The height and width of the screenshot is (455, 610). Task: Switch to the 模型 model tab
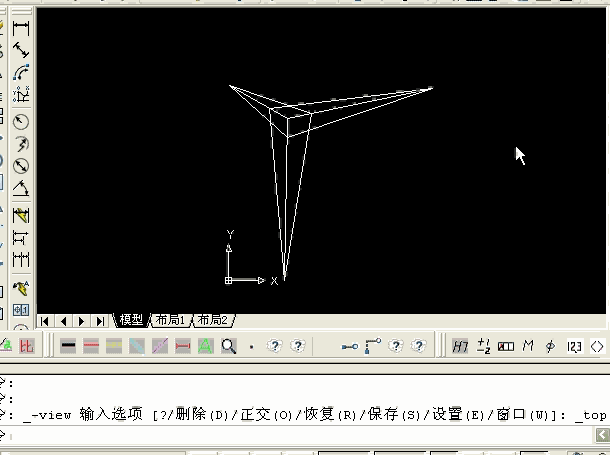[x=131, y=320]
